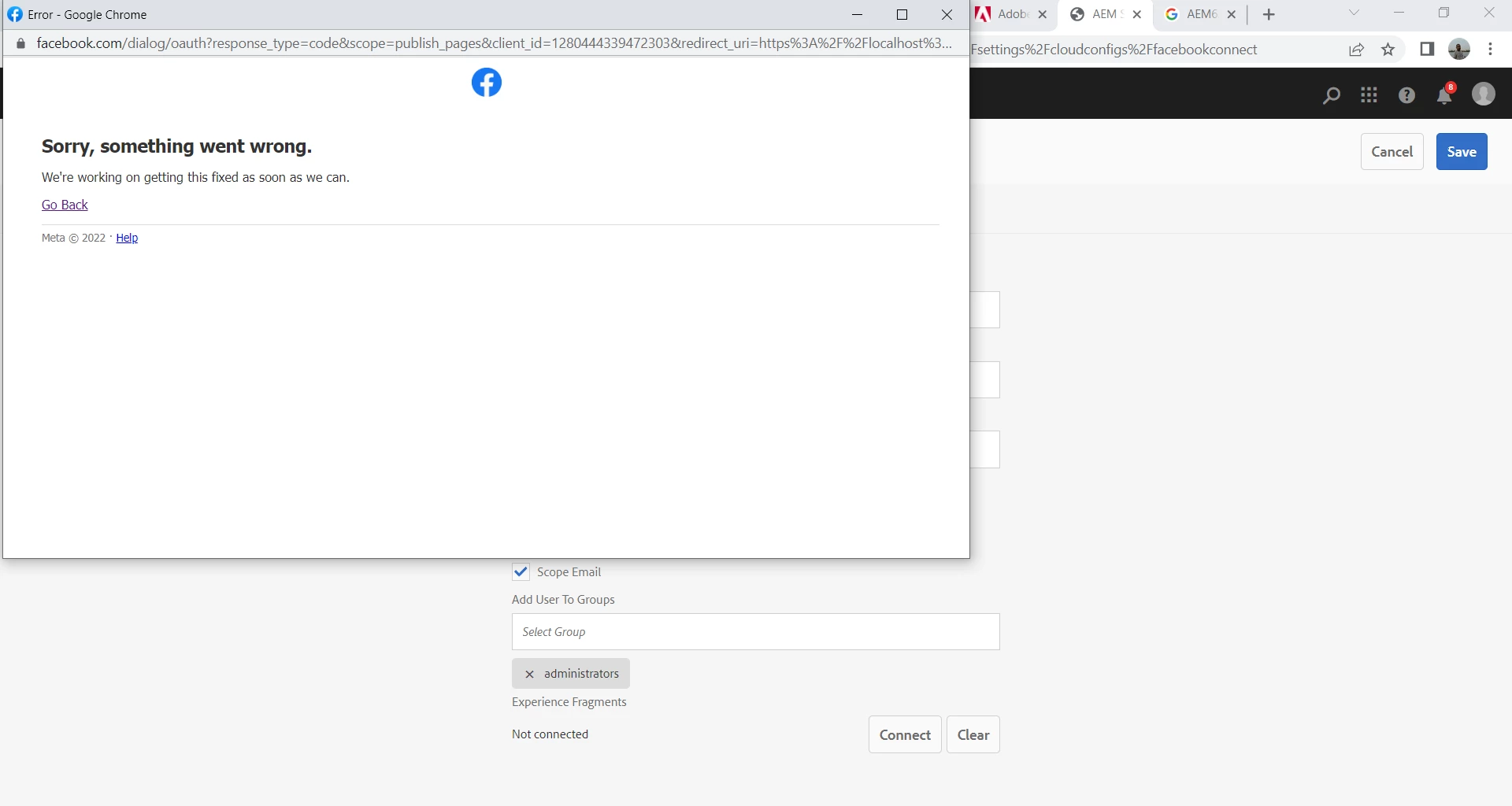The height and width of the screenshot is (806, 1512).
Task: Click the share icon in the Chrome address bar
Action: [1356, 50]
